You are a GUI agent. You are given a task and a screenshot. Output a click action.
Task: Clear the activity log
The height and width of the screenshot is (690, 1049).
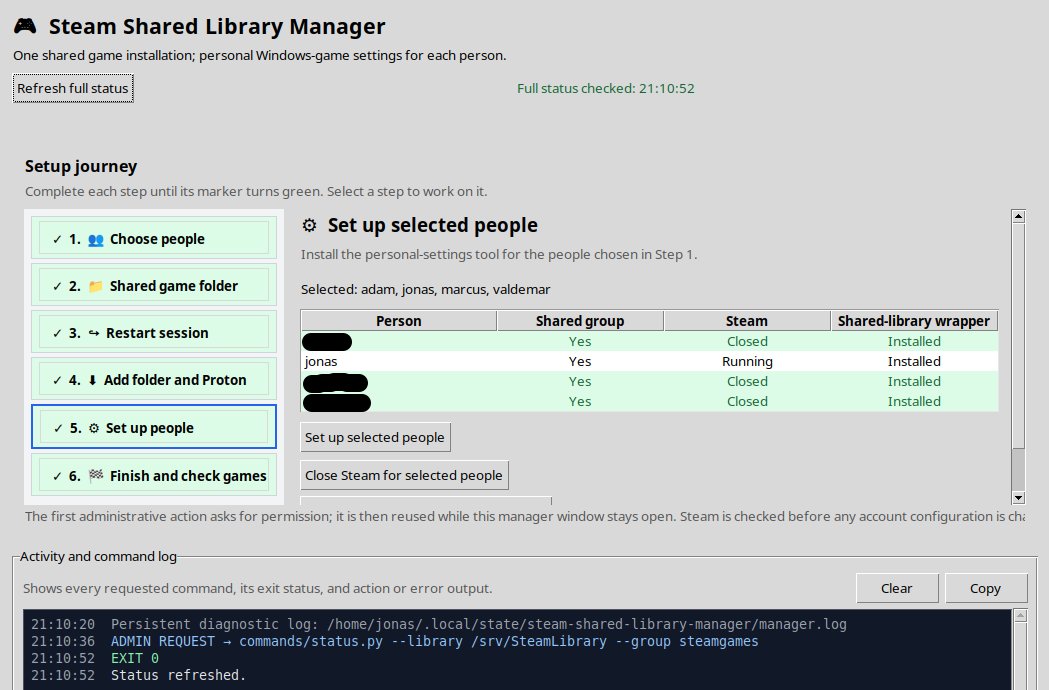896,588
